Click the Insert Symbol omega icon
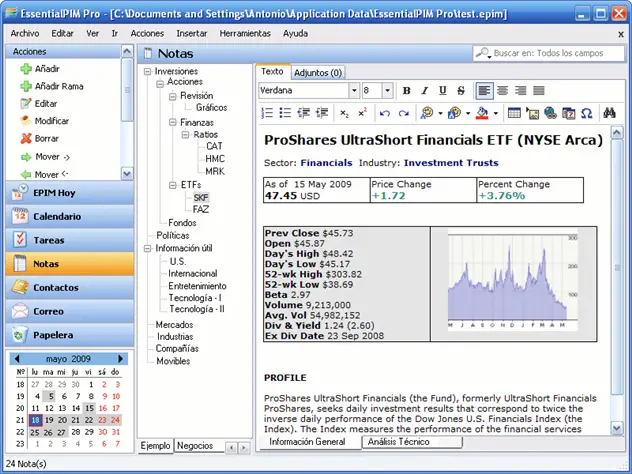The height and width of the screenshot is (474, 632). coord(587,113)
